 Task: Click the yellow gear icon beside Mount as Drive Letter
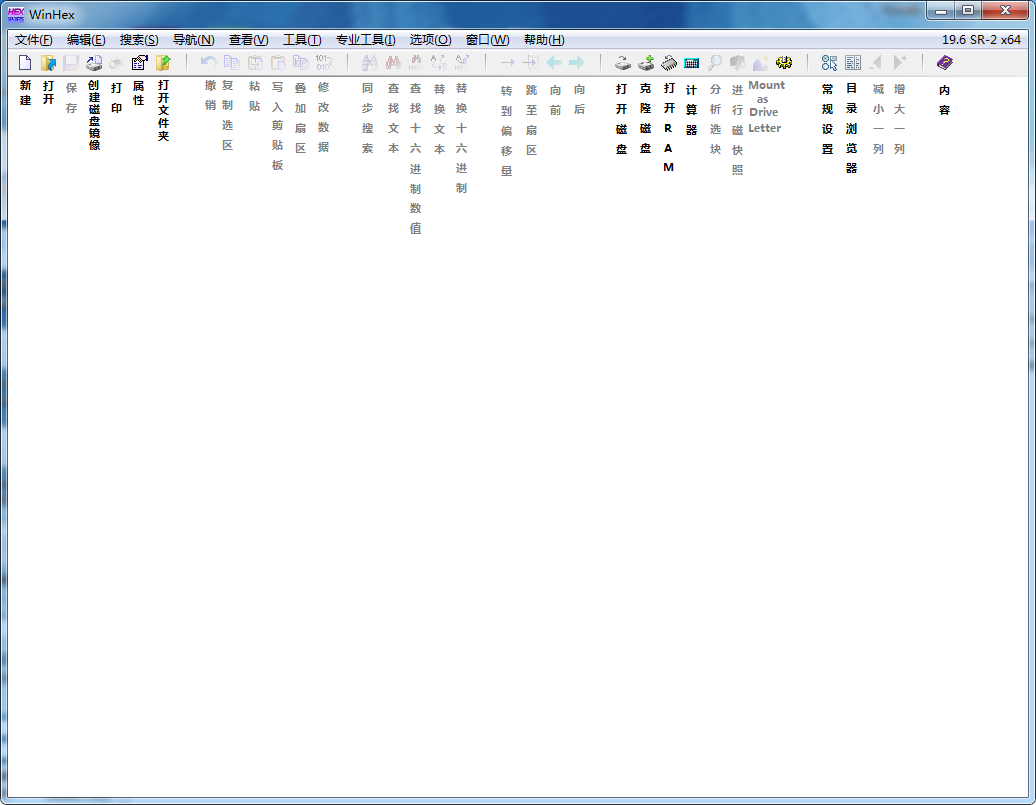(x=784, y=63)
